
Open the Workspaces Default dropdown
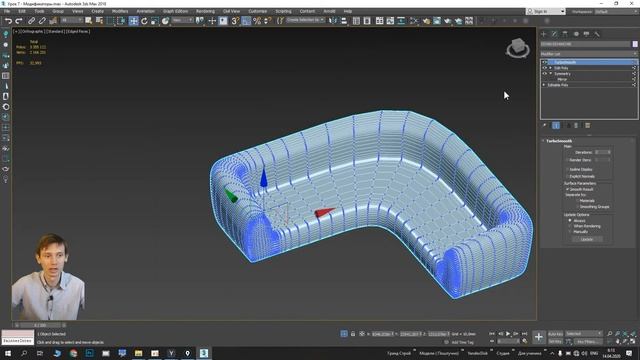tap(616, 11)
